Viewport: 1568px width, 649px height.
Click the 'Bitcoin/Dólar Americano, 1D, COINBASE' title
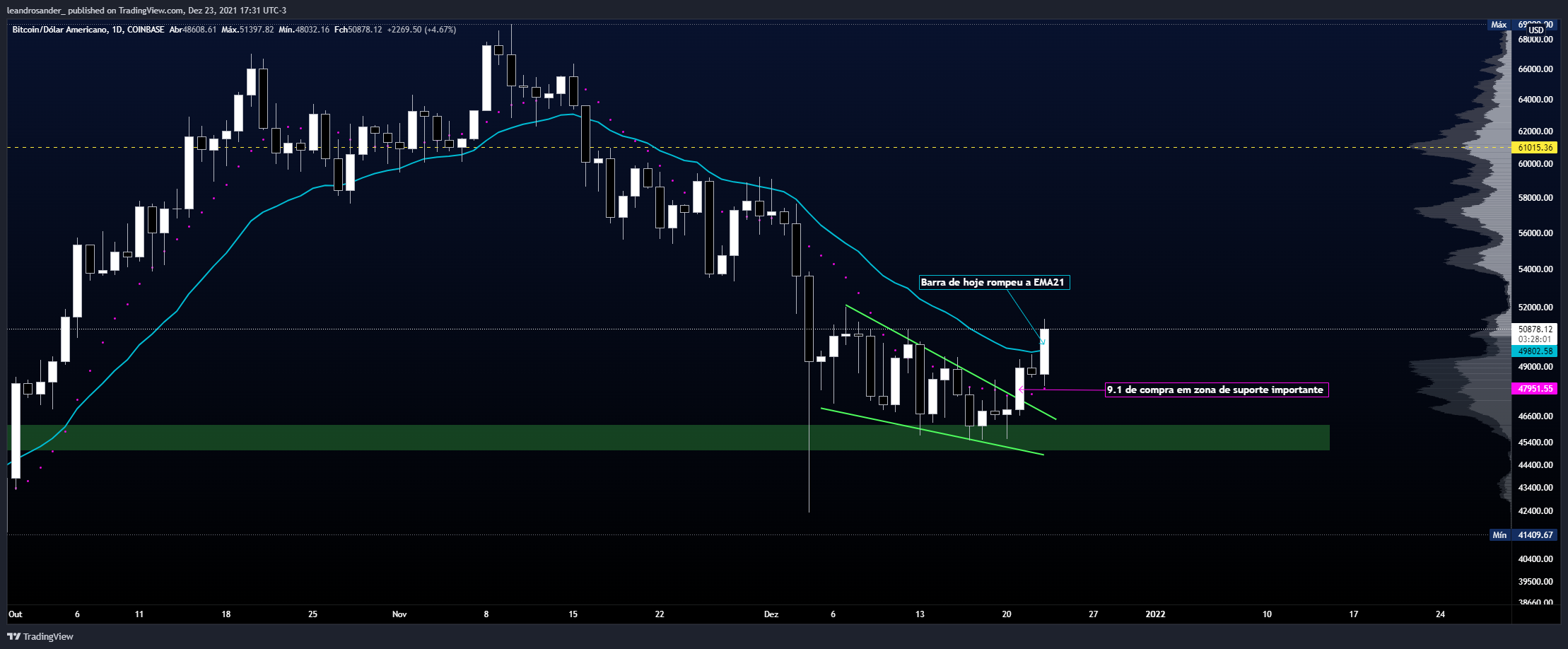point(88,30)
